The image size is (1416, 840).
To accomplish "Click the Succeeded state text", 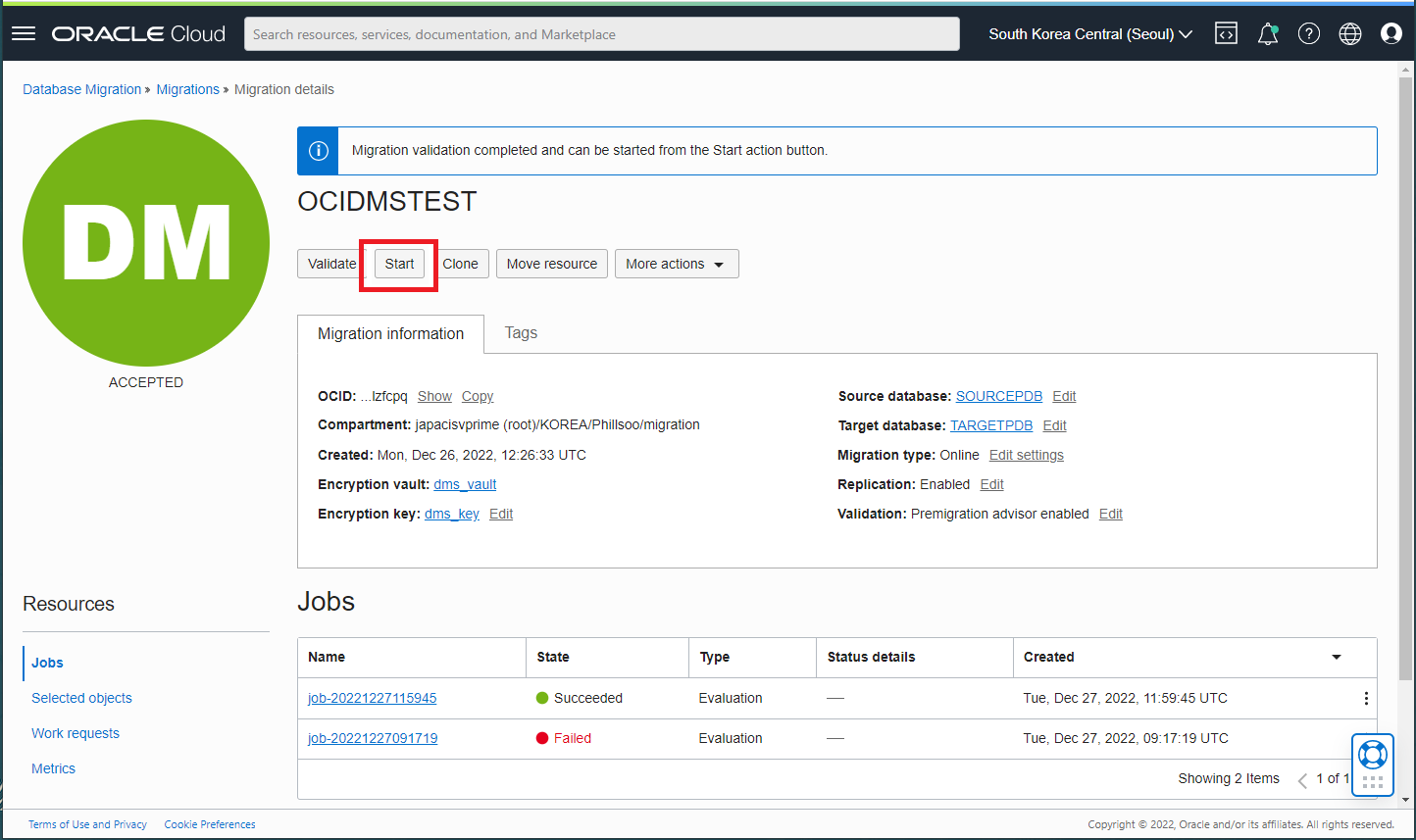I will (x=588, y=698).
